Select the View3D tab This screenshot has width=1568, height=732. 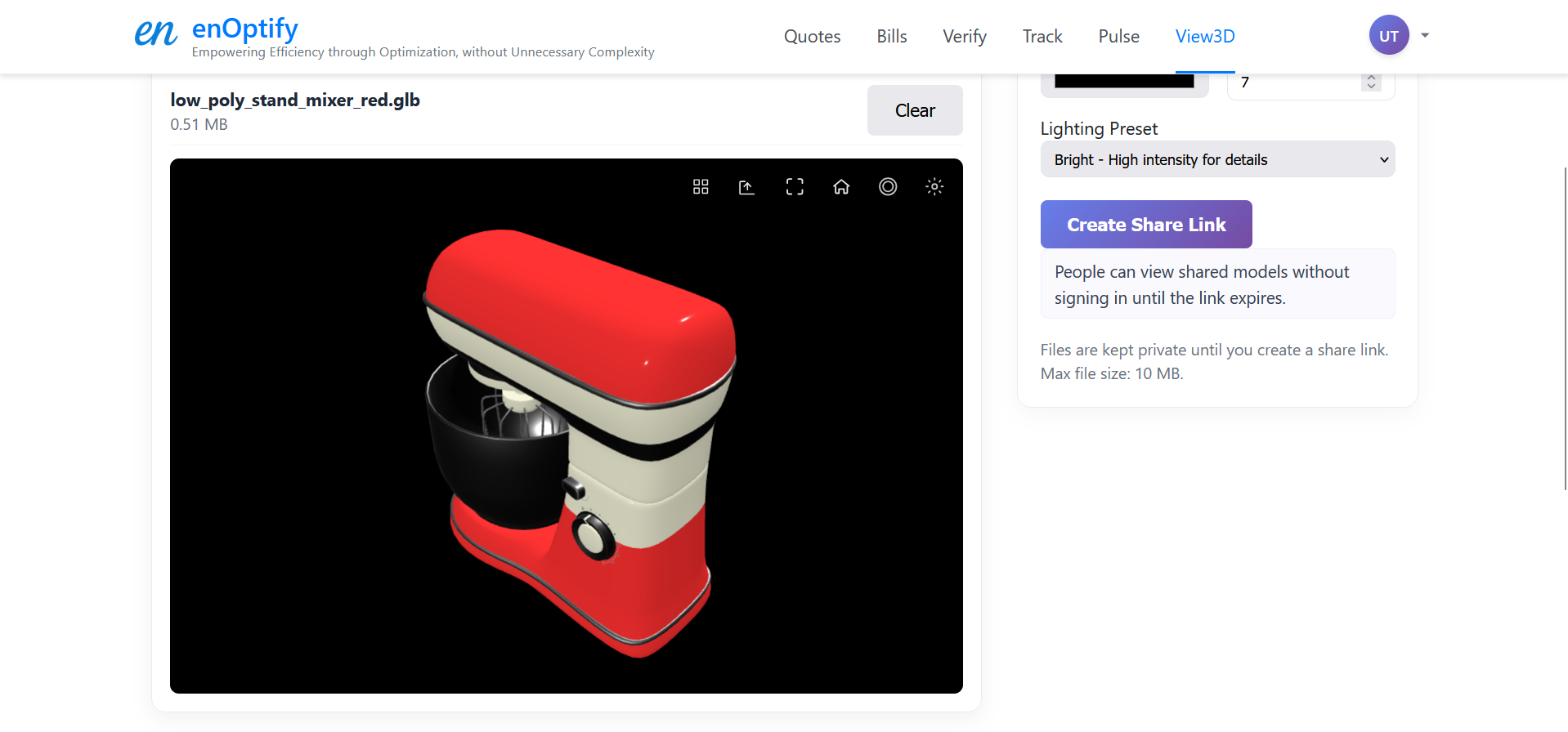1205,36
